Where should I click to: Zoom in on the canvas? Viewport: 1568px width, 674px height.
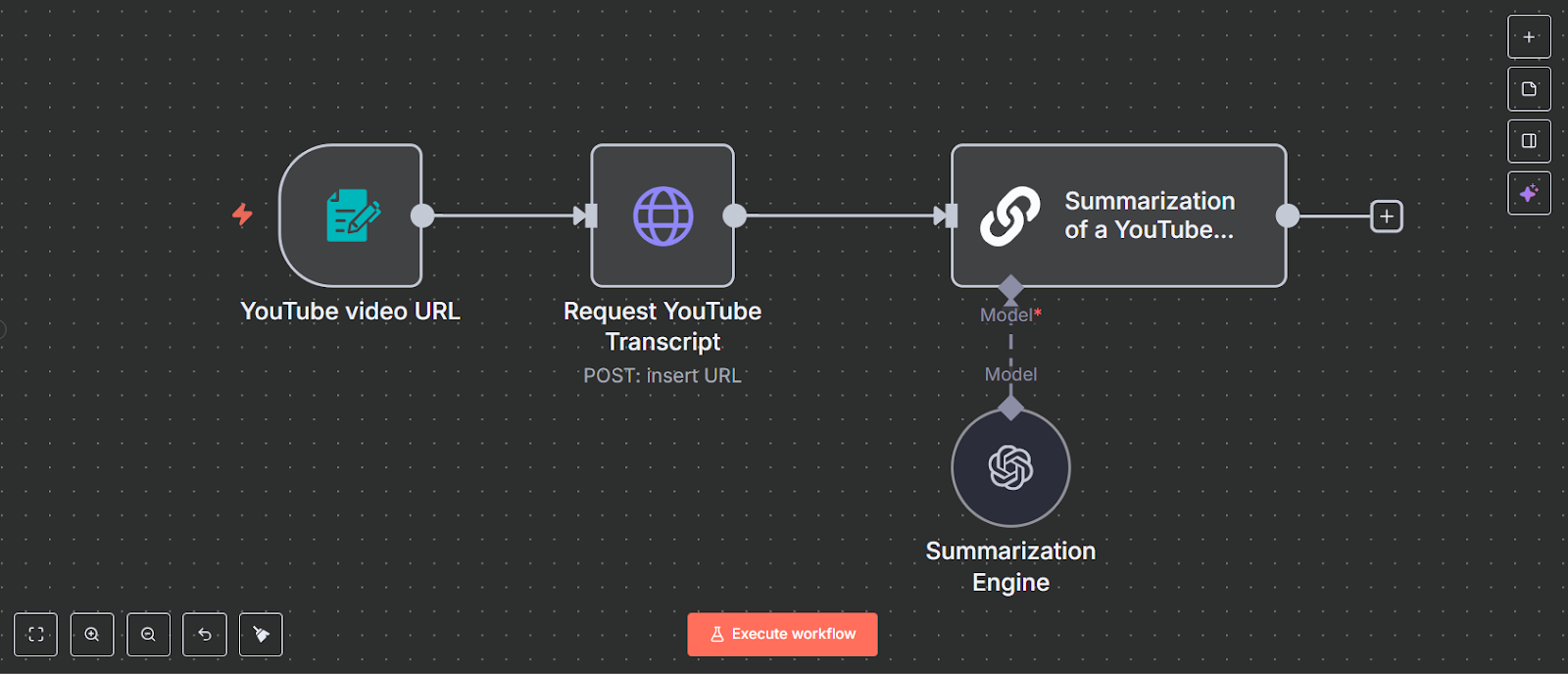pos(92,634)
